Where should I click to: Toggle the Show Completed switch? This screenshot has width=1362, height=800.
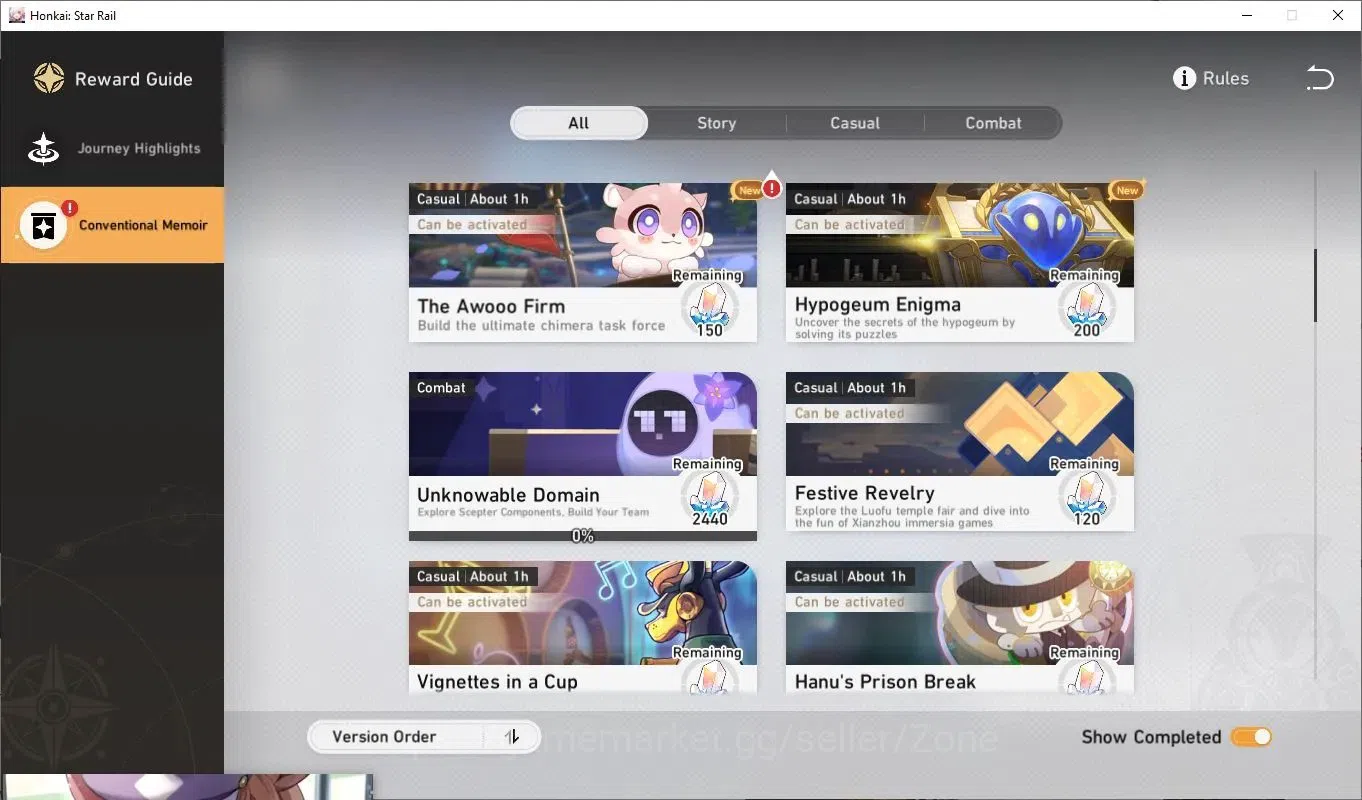click(1251, 737)
